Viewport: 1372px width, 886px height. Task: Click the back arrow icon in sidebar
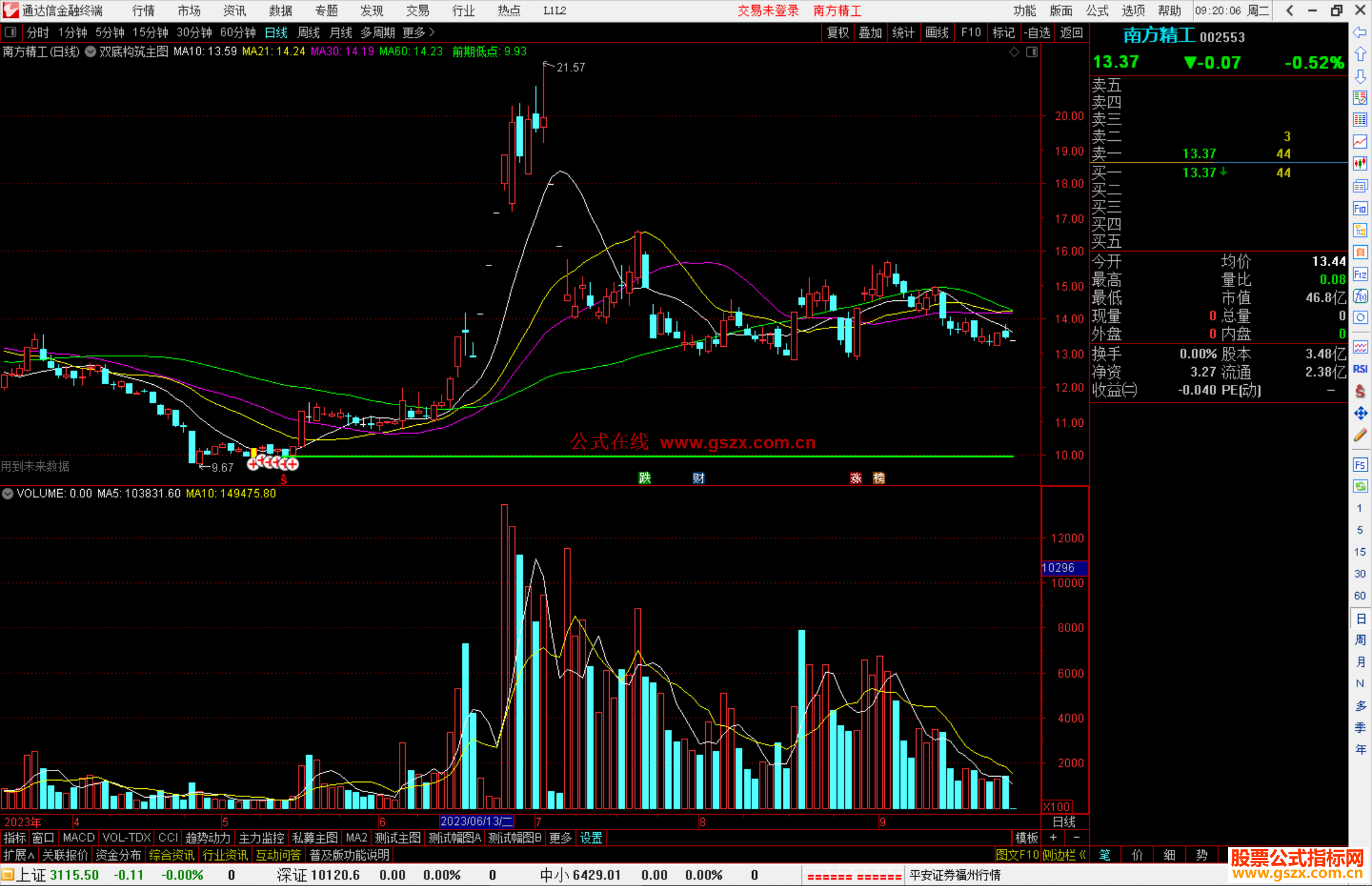(x=1360, y=32)
